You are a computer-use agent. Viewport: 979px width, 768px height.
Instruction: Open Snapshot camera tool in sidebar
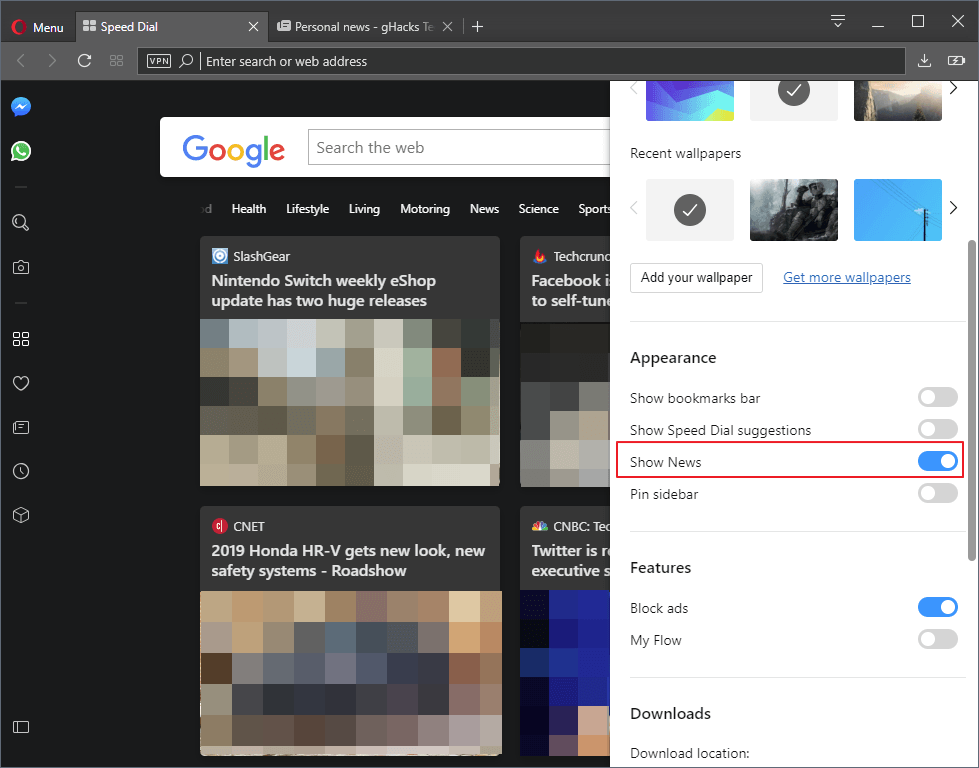tap(21, 267)
